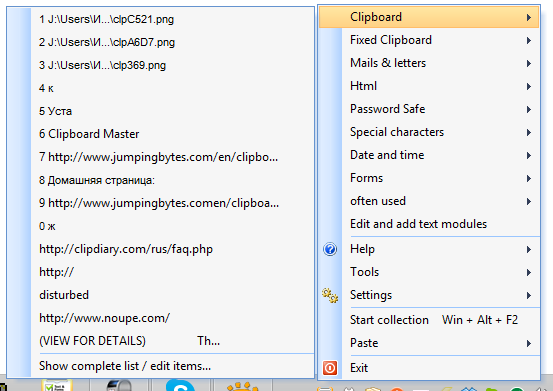
Task: Expand the Fixed Clipboard submenu arrow
Action: (x=528, y=40)
